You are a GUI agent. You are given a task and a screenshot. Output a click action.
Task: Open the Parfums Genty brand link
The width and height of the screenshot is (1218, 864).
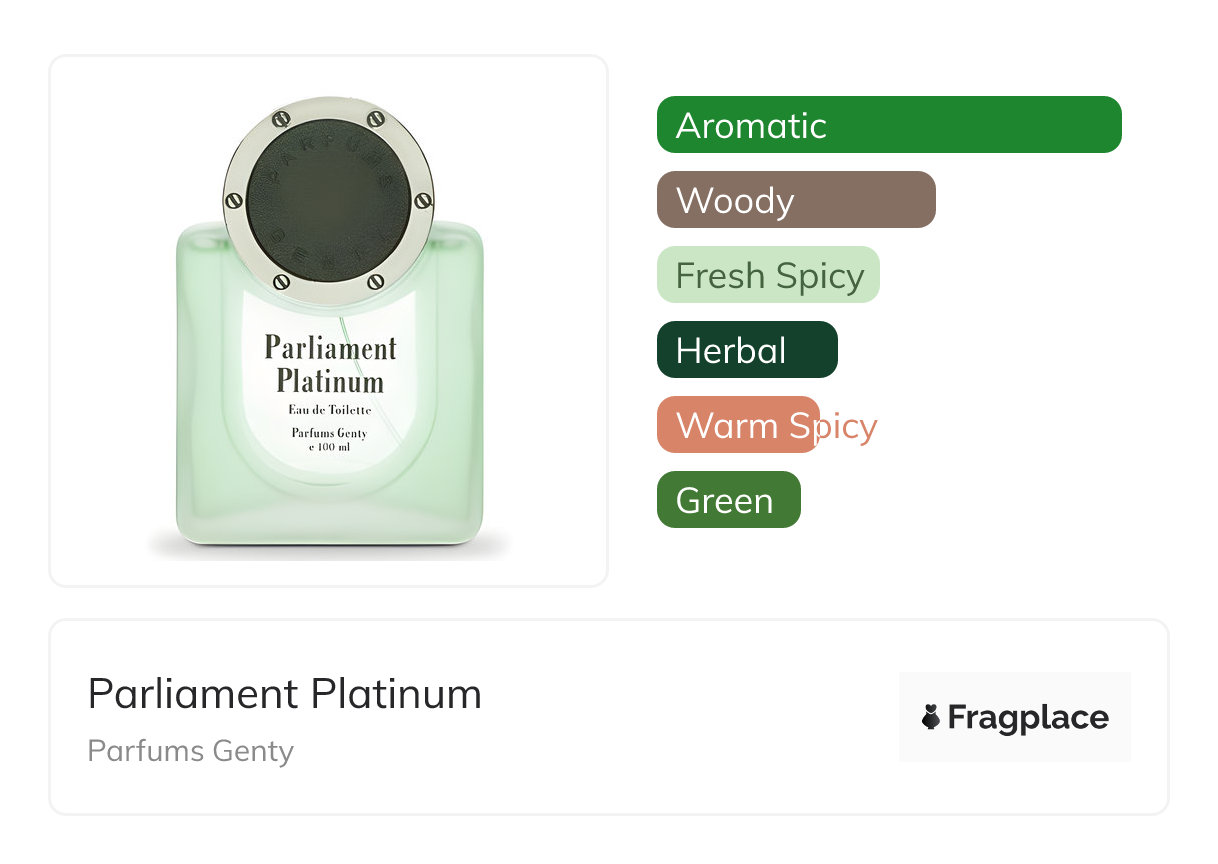(190, 751)
